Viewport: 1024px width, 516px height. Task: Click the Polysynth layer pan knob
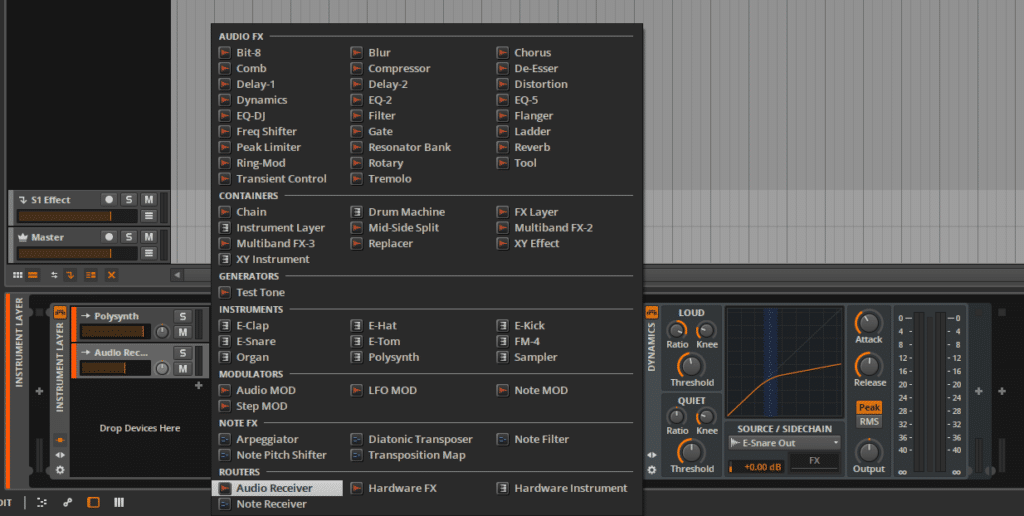(162, 332)
